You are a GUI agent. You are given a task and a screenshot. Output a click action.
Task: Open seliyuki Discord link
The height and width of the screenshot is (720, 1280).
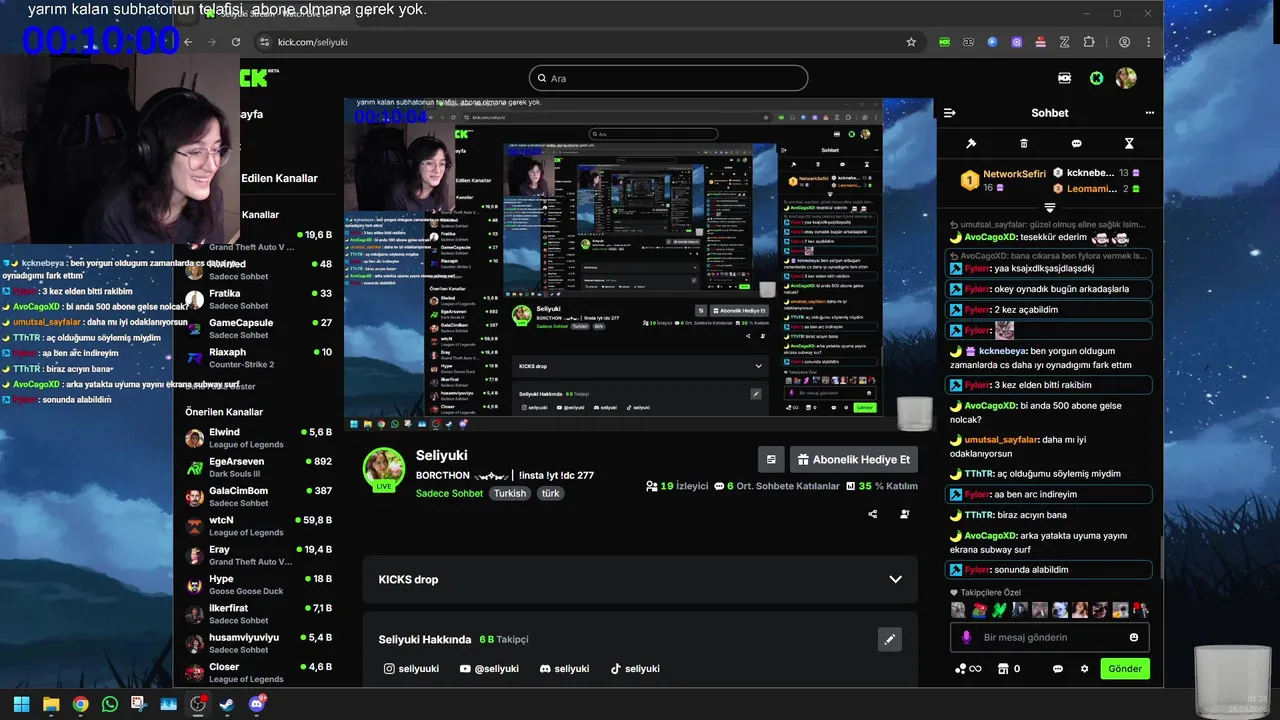click(x=564, y=669)
